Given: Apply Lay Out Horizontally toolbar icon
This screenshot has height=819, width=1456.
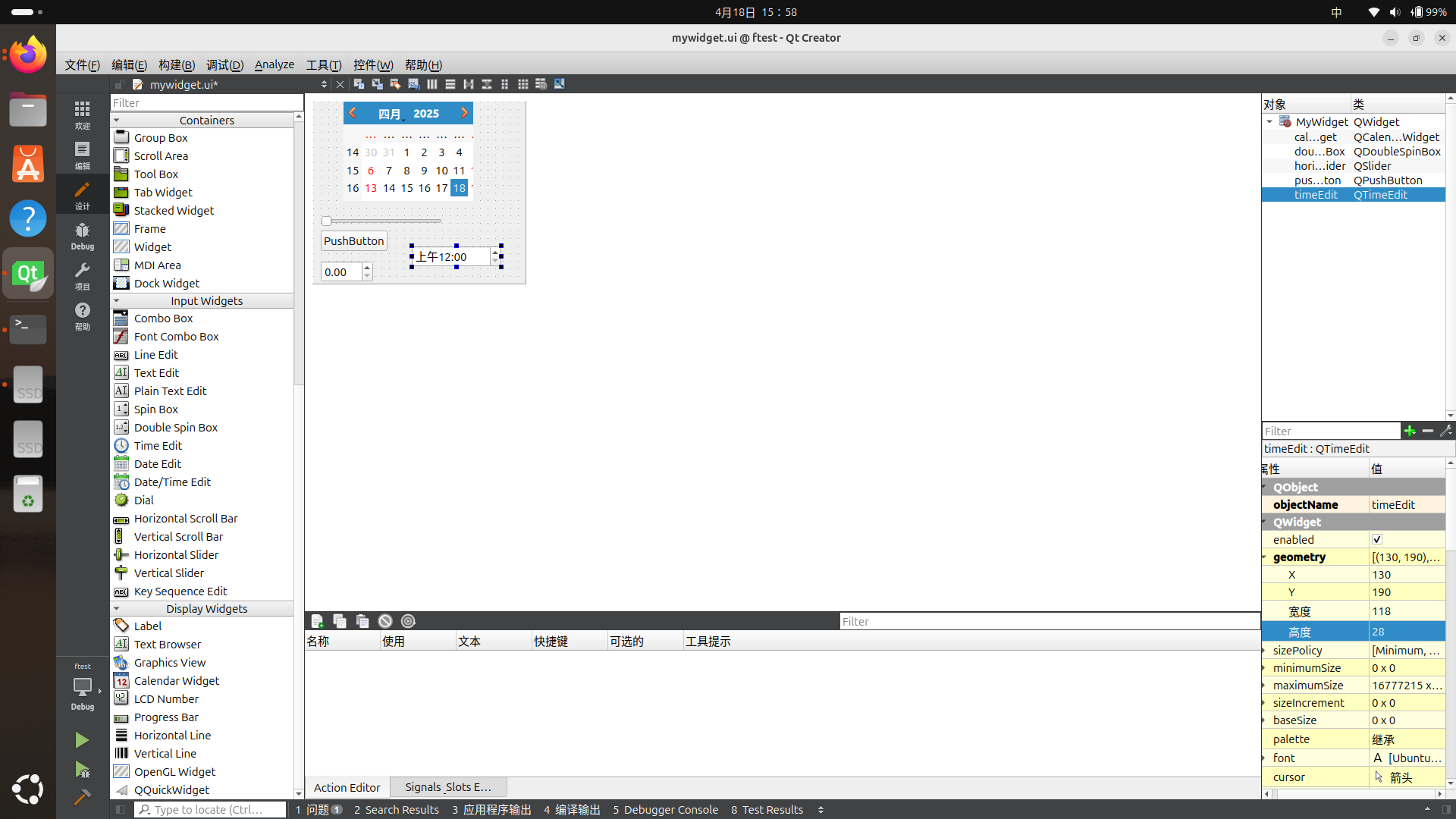Looking at the screenshot, I should click(x=432, y=84).
